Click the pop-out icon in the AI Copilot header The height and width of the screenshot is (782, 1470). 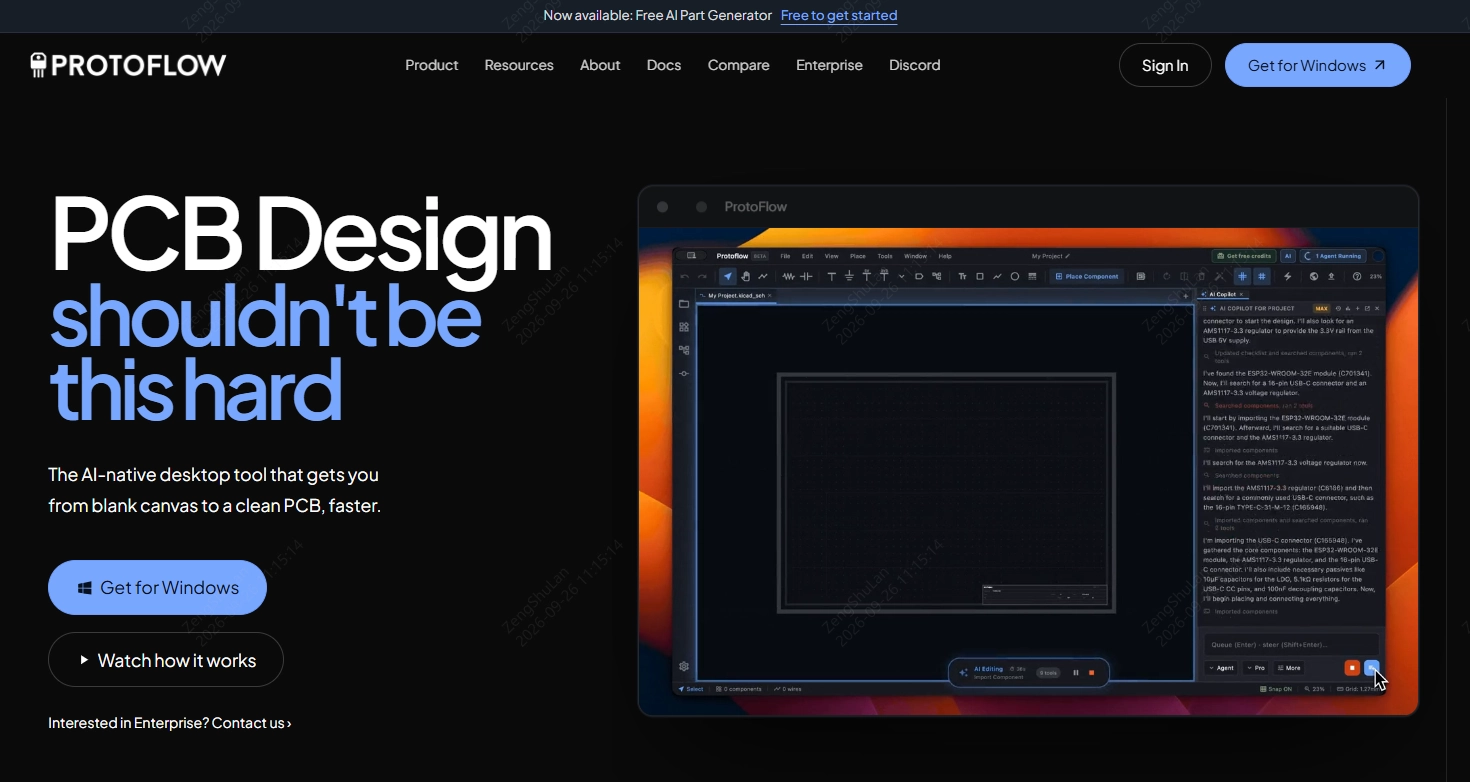[1367, 309]
